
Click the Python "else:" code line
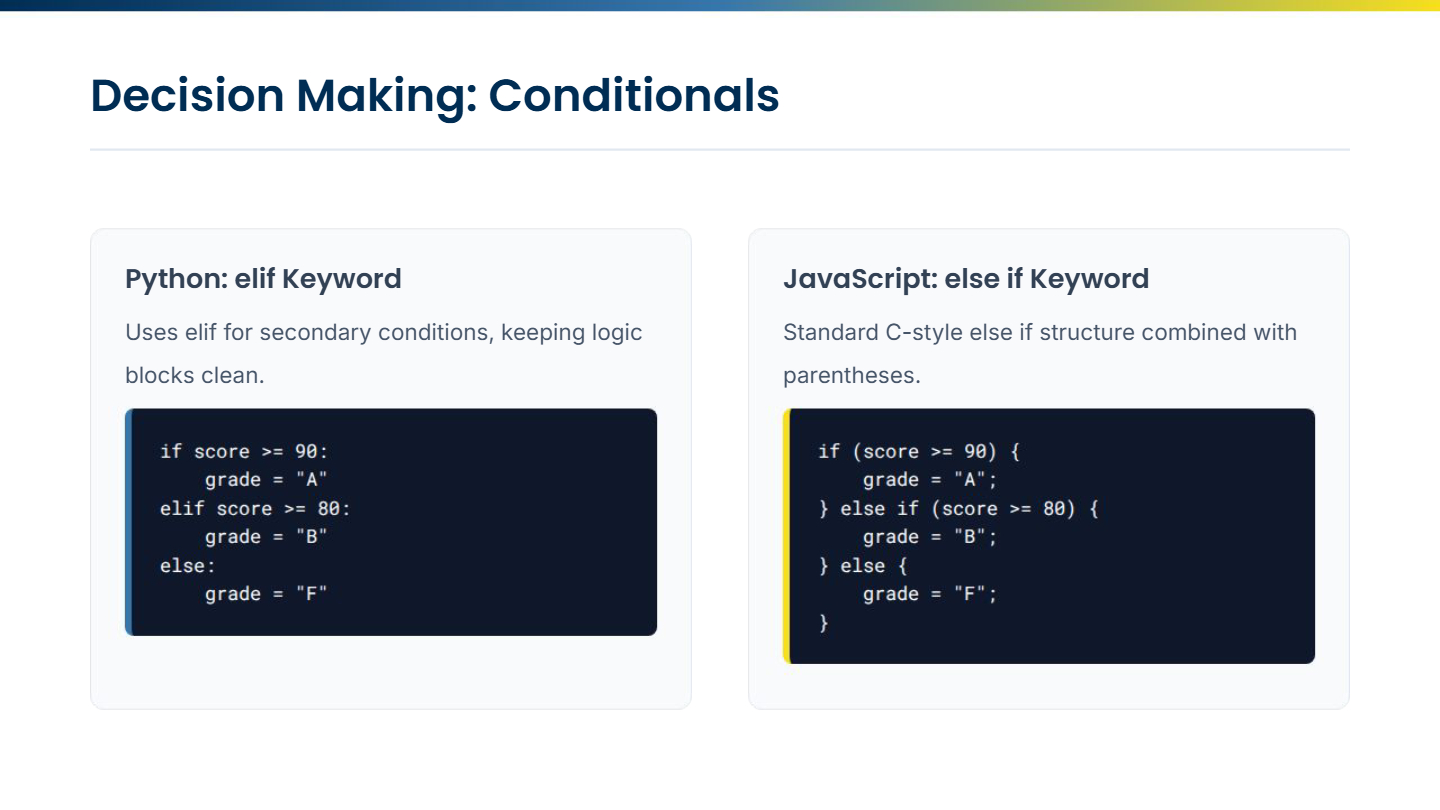click(188, 566)
